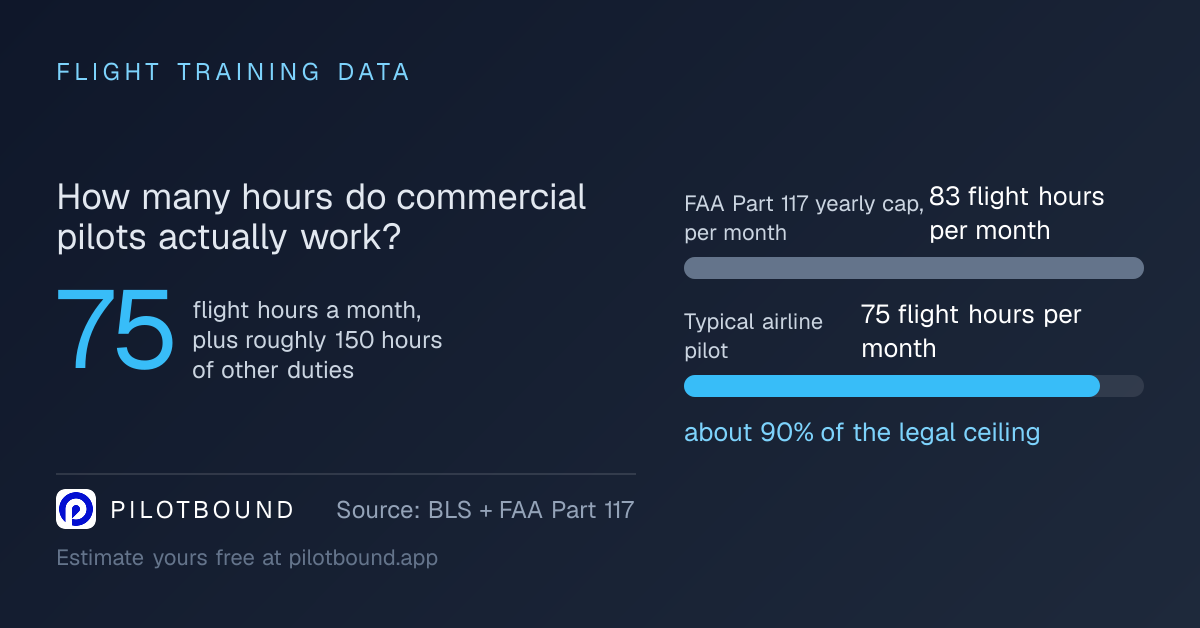This screenshot has width=1200, height=628.
Task: Click the phrase 'of other duties'
Action: (273, 370)
